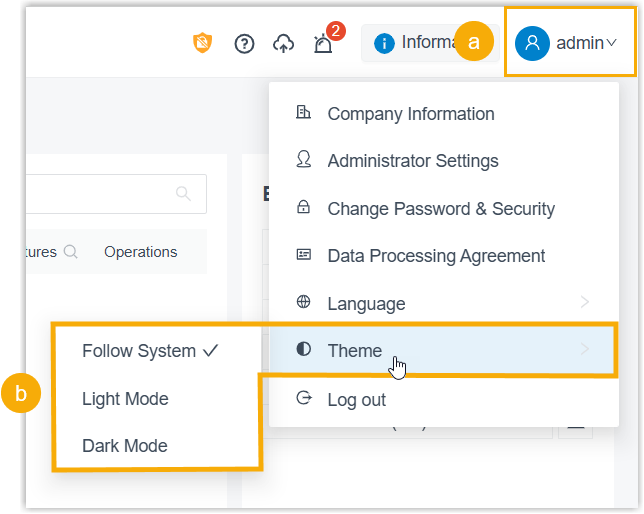Screen dimensions: 644x514
Task: Click the search magnifier in search box
Action: pos(183,194)
